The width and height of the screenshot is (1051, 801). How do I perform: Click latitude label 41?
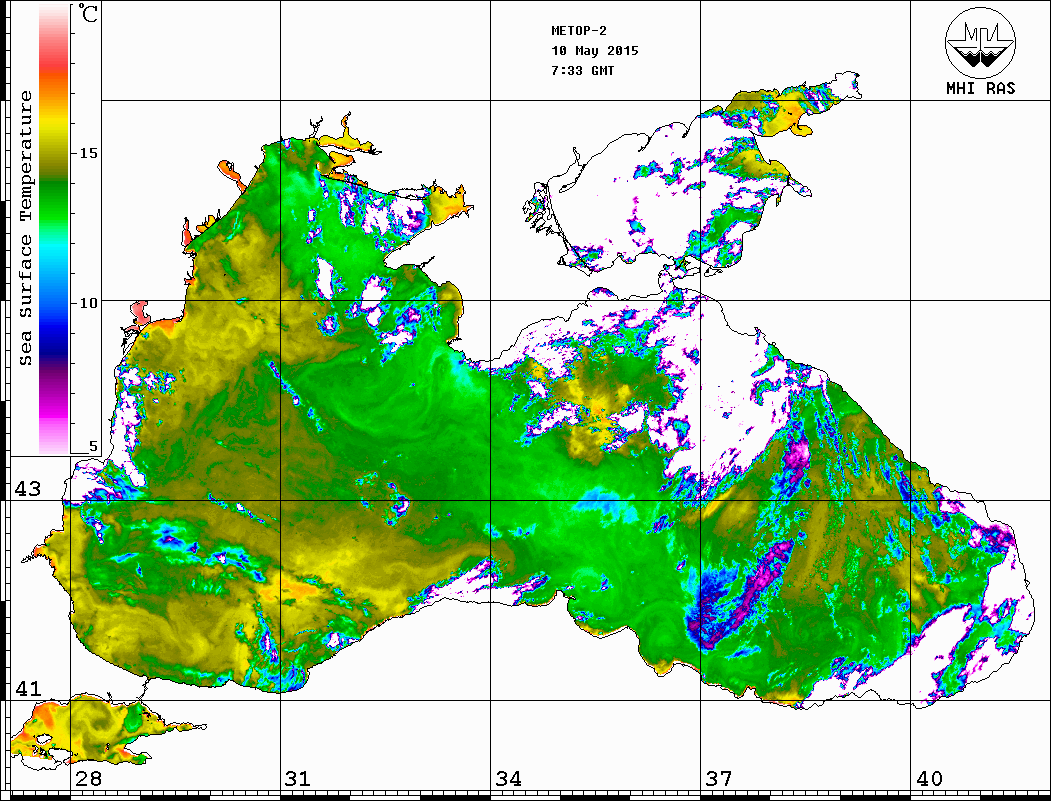27,689
